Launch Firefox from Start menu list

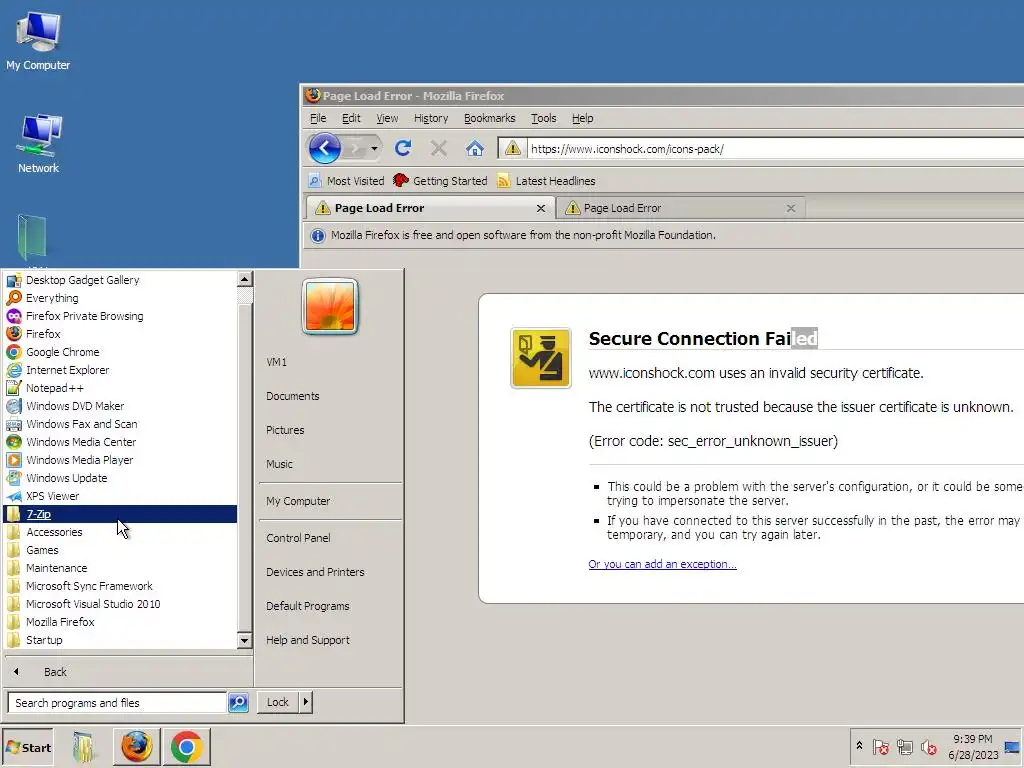(120, 334)
